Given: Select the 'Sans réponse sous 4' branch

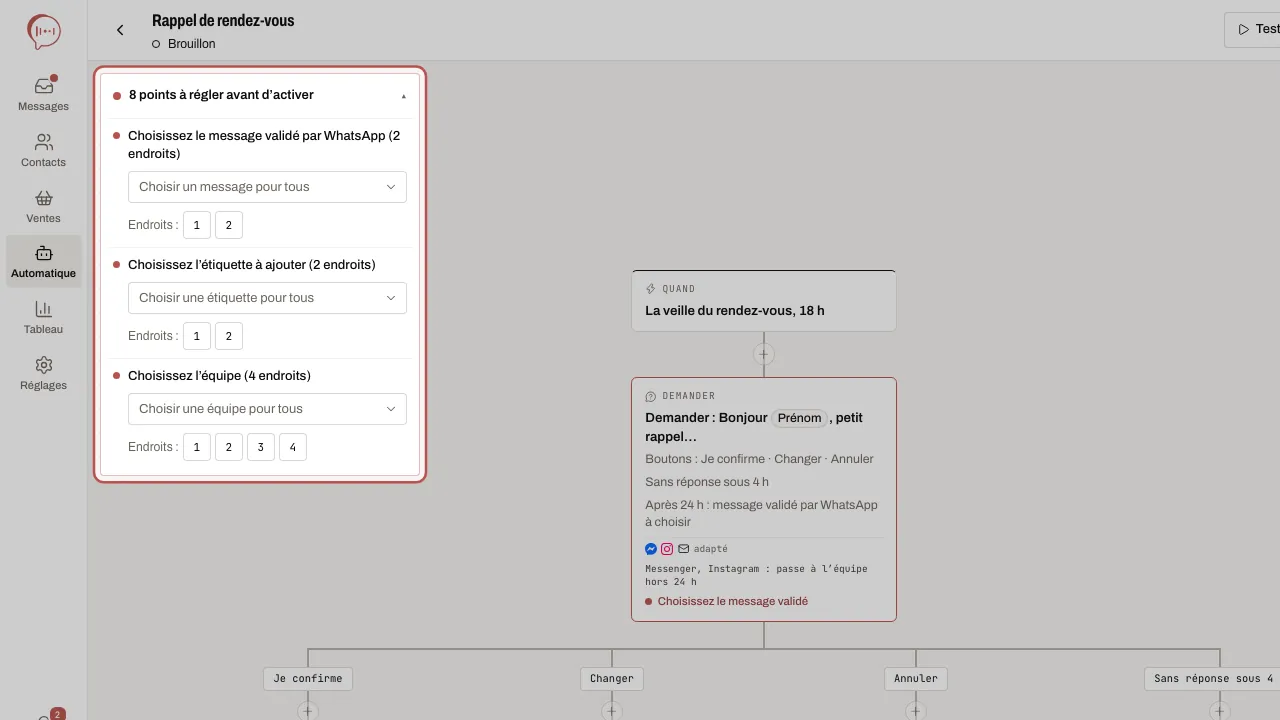Looking at the screenshot, I should point(1212,678).
